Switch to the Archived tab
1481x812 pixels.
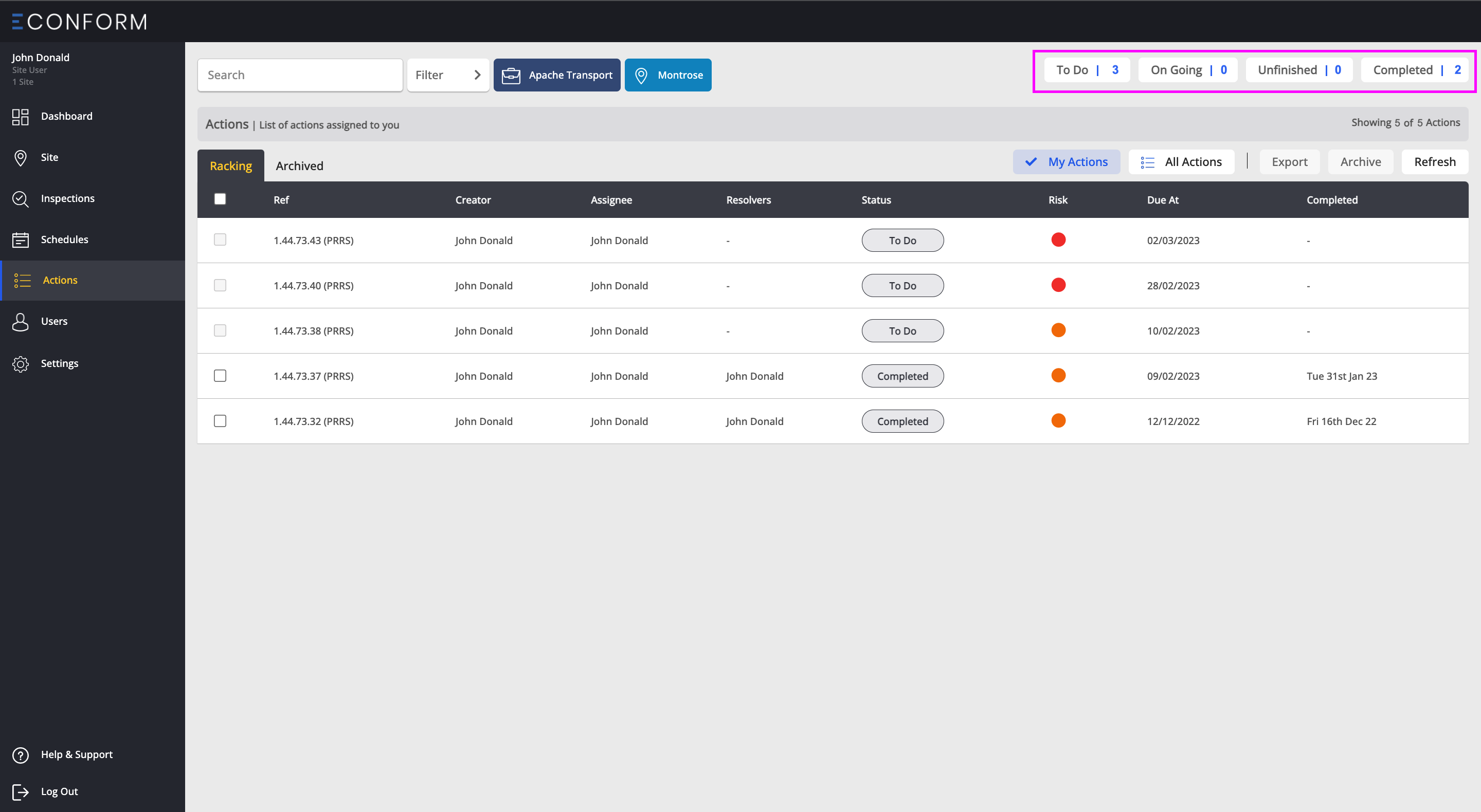coord(299,166)
